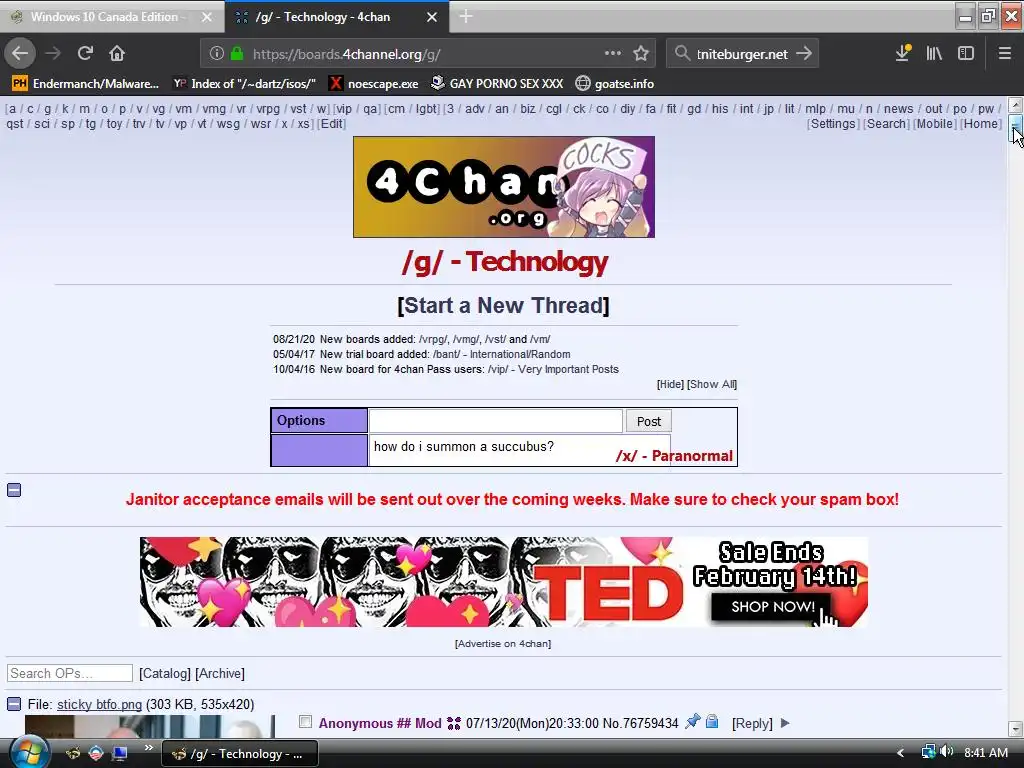Show All news announcements
Image resolution: width=1024 pixels, height=768 pixels.
point(711,384)
